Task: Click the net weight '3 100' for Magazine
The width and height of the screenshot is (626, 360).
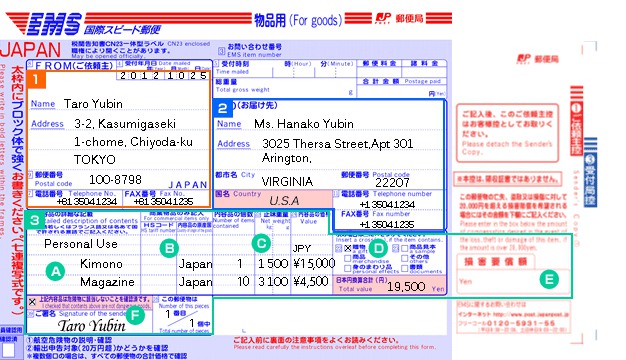Action: pos(273,282)
